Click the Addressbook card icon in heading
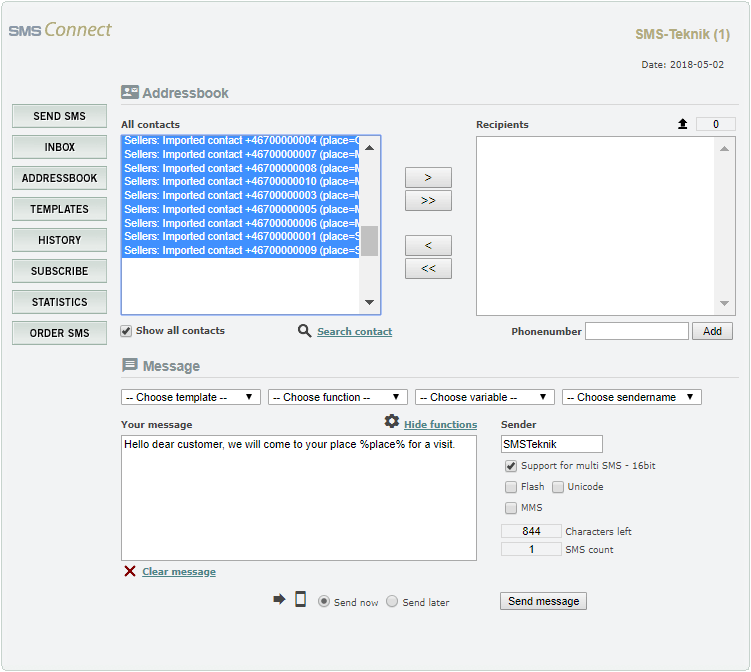 click(x=130, y=92)
